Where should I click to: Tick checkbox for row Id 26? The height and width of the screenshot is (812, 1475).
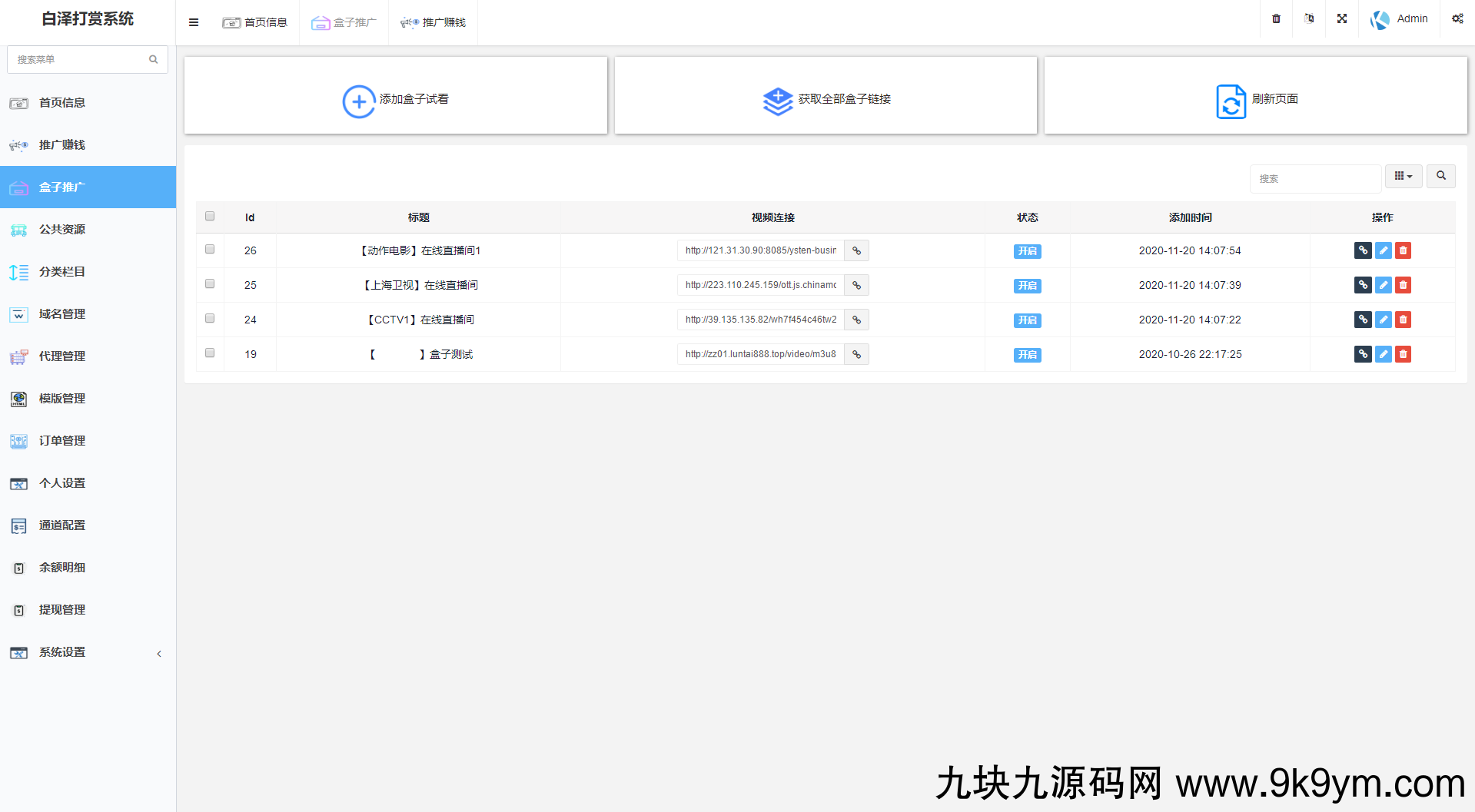pyautogui.click(x=210, y=250)
